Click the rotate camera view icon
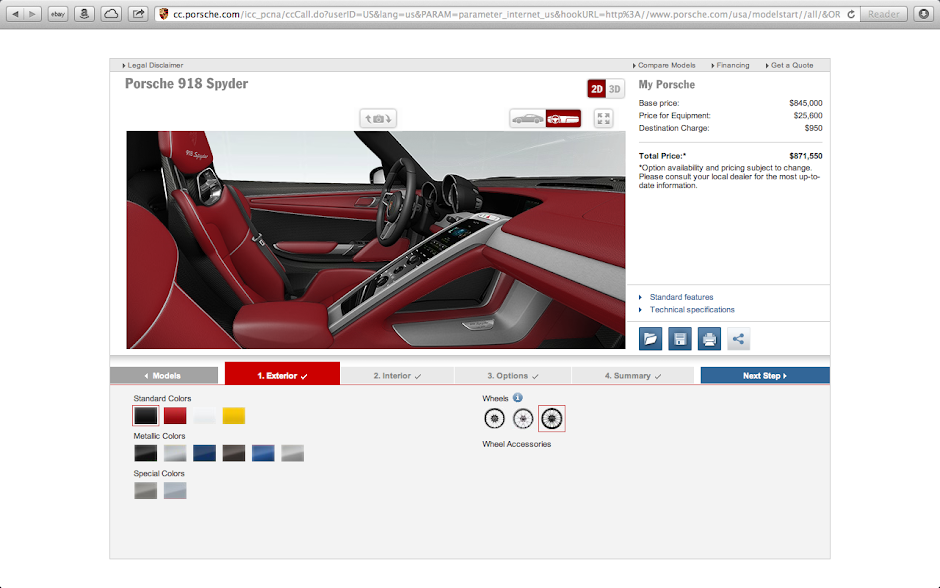The height and width of the screenshot is (588, 940). tap(379, 119)
